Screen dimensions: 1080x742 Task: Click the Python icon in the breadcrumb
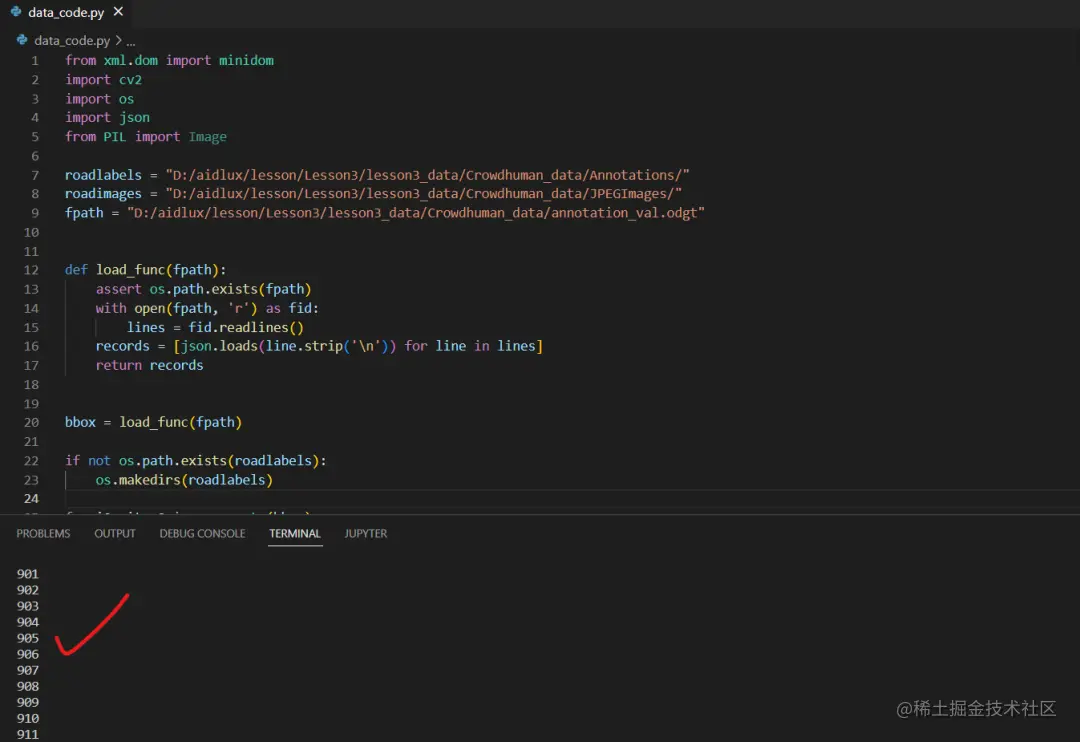22,40
